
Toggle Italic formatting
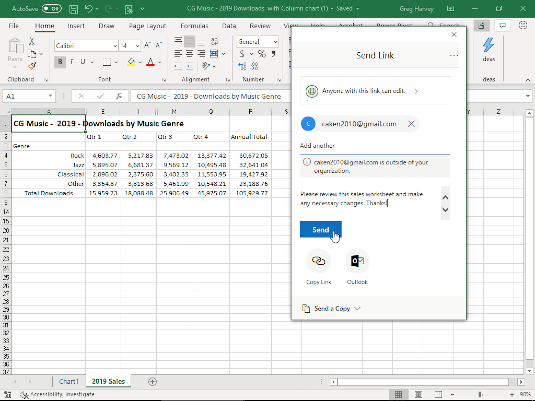72,62
